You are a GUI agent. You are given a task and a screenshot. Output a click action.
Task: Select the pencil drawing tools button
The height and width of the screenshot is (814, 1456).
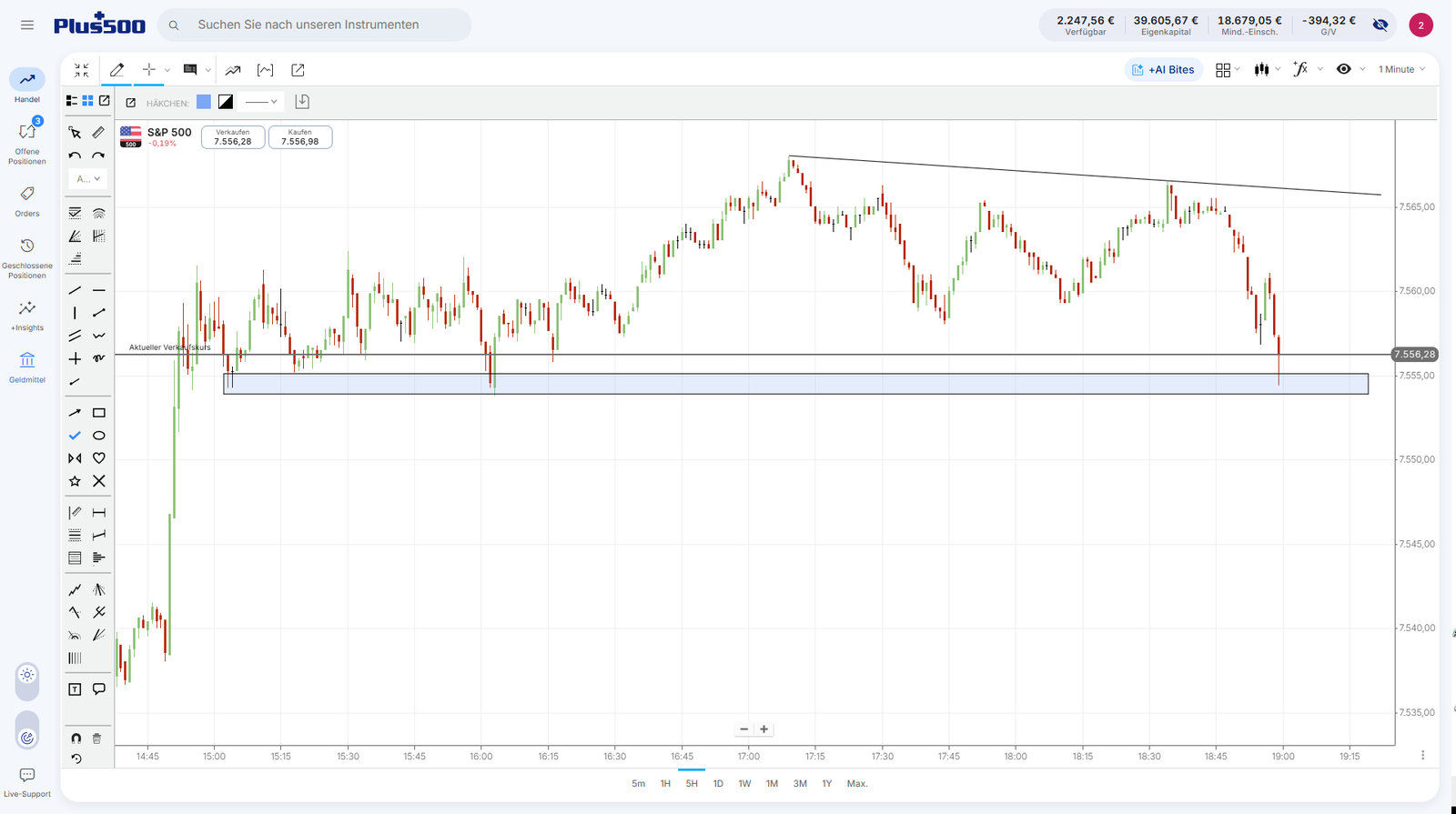(116, 70)
